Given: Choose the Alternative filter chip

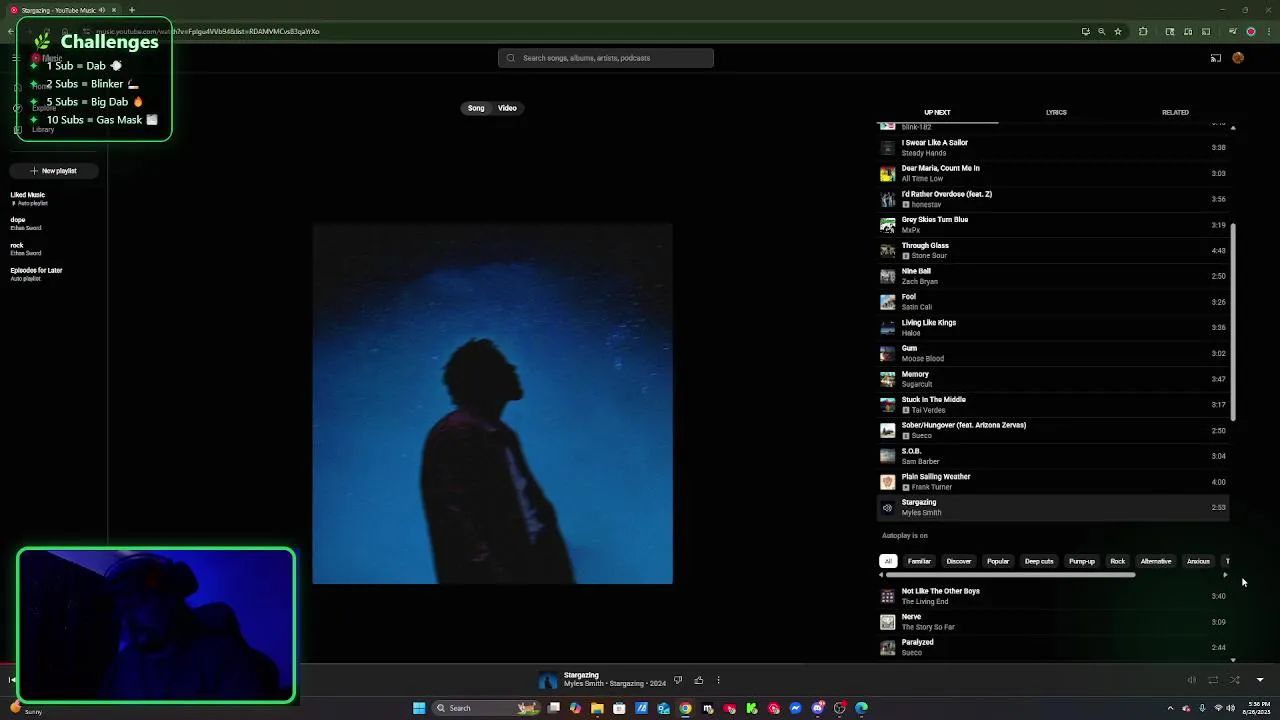Looking at the screenshot, I should [x=1156, y=561].
